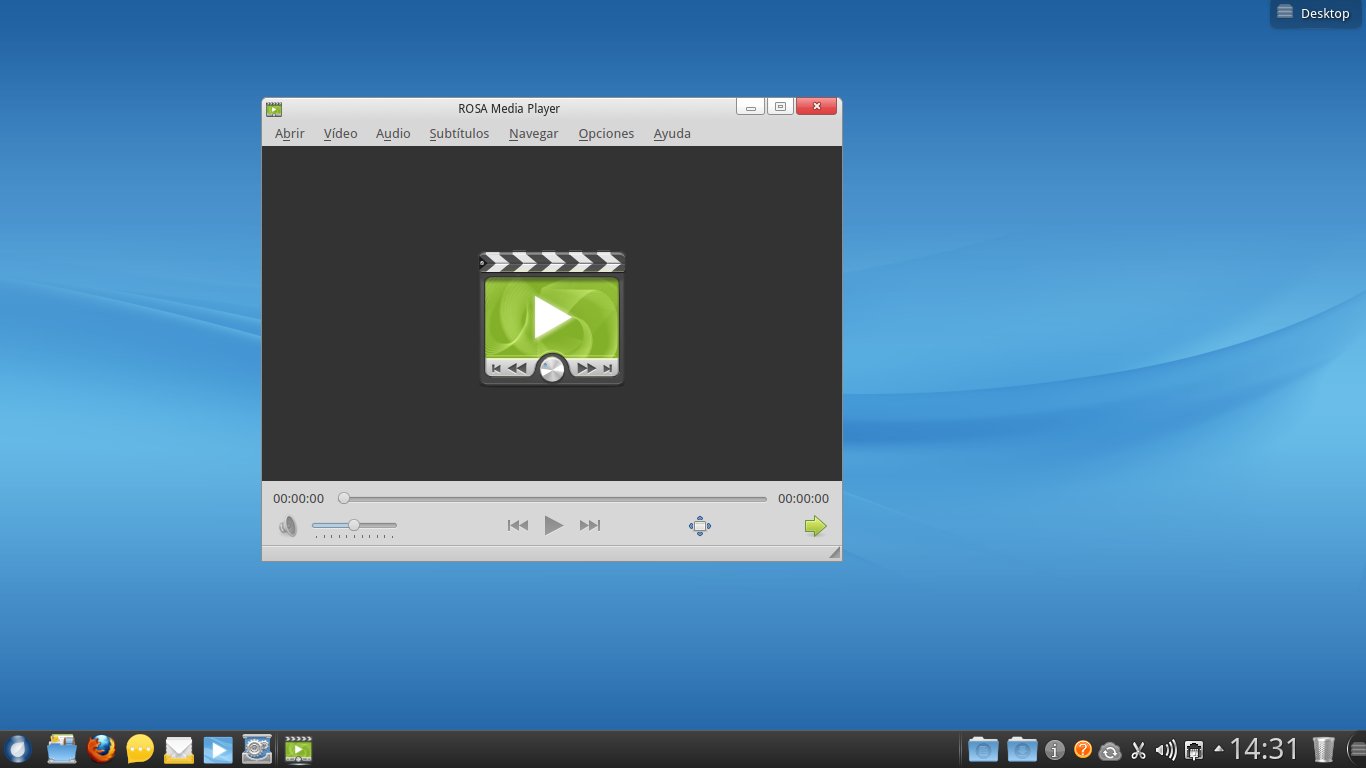Minimize the ROSA Media Player window
This screenshot has height=768, width=1366.
point(751,106)
